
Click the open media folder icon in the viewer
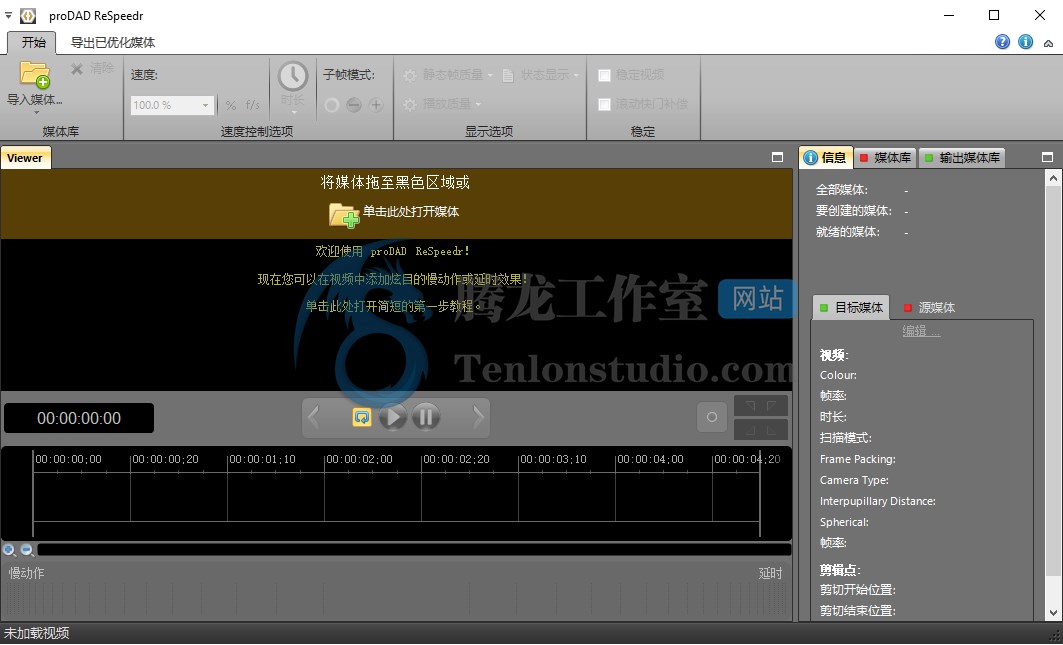coord(344,214)
